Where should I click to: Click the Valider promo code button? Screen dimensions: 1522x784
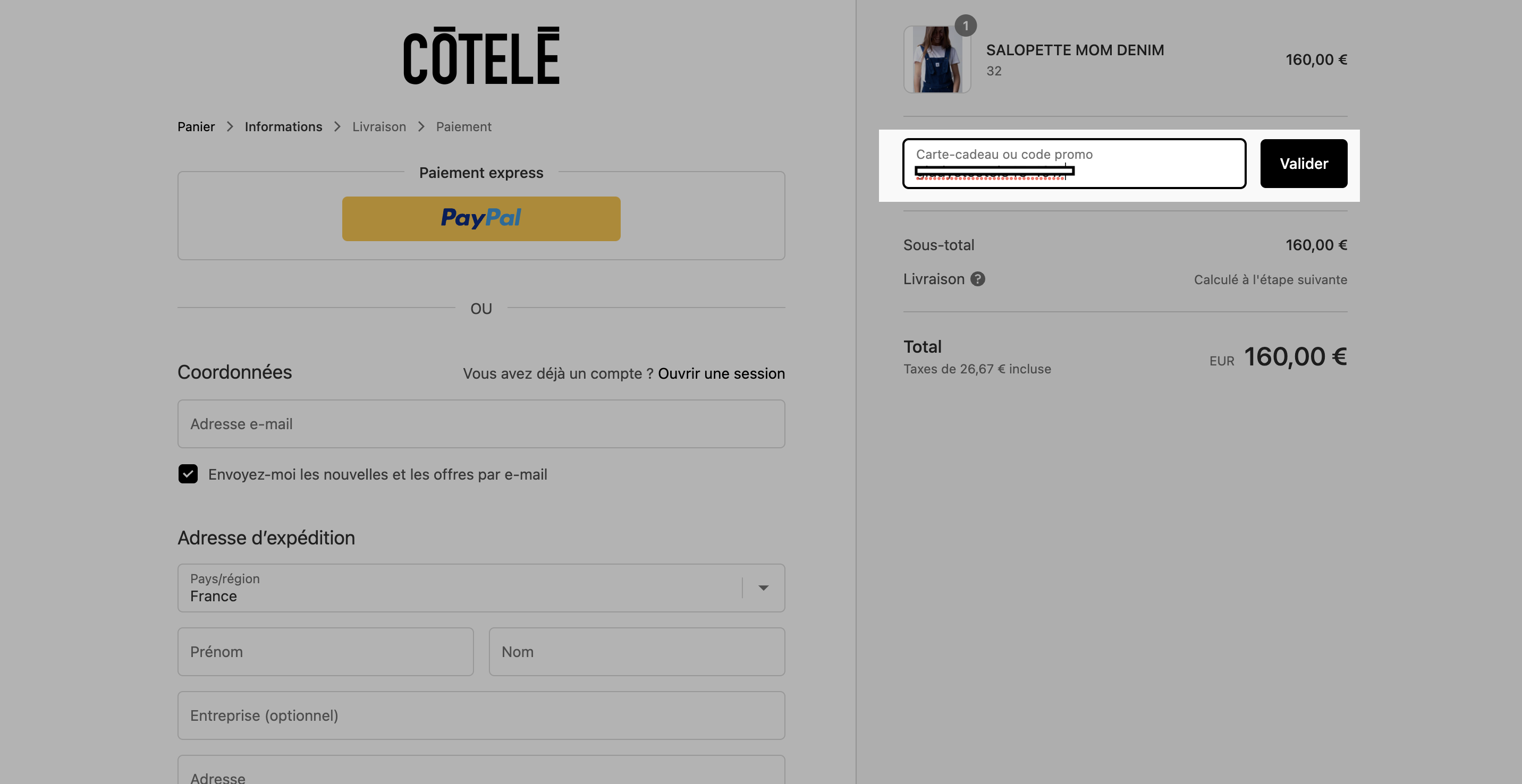1304,164
